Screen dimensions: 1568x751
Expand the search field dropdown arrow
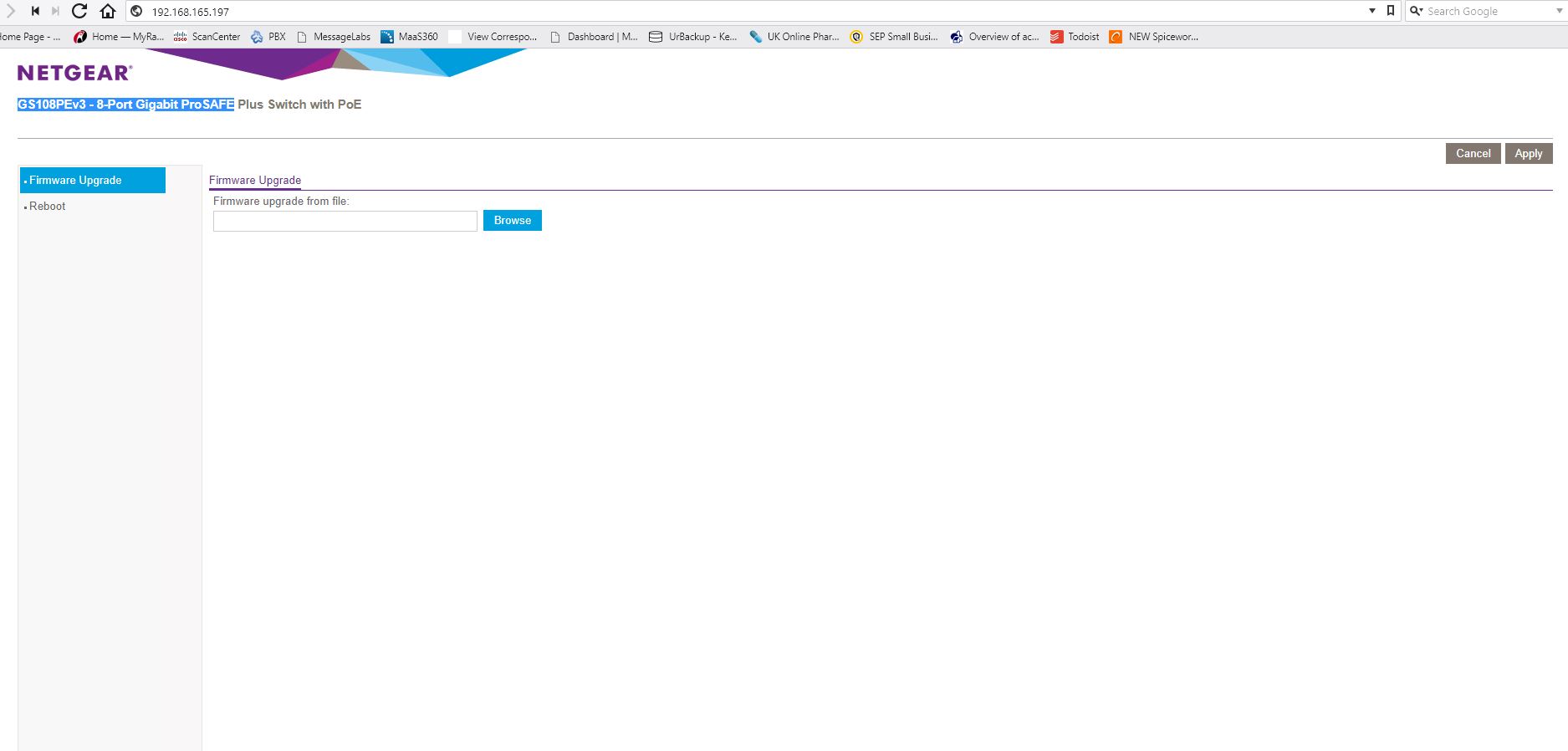click(1560, 11)
